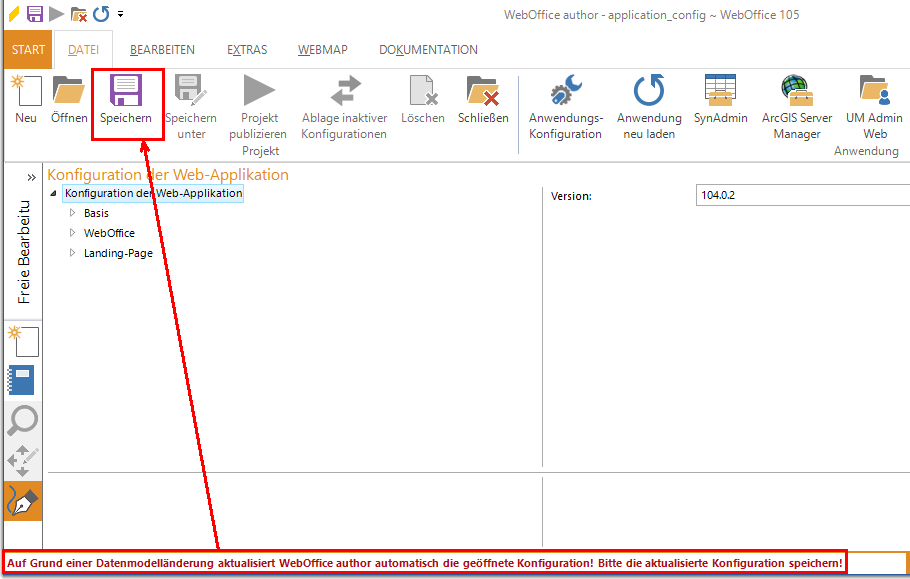
Task: Select WebOffice tree item
Action: [109, 233]
